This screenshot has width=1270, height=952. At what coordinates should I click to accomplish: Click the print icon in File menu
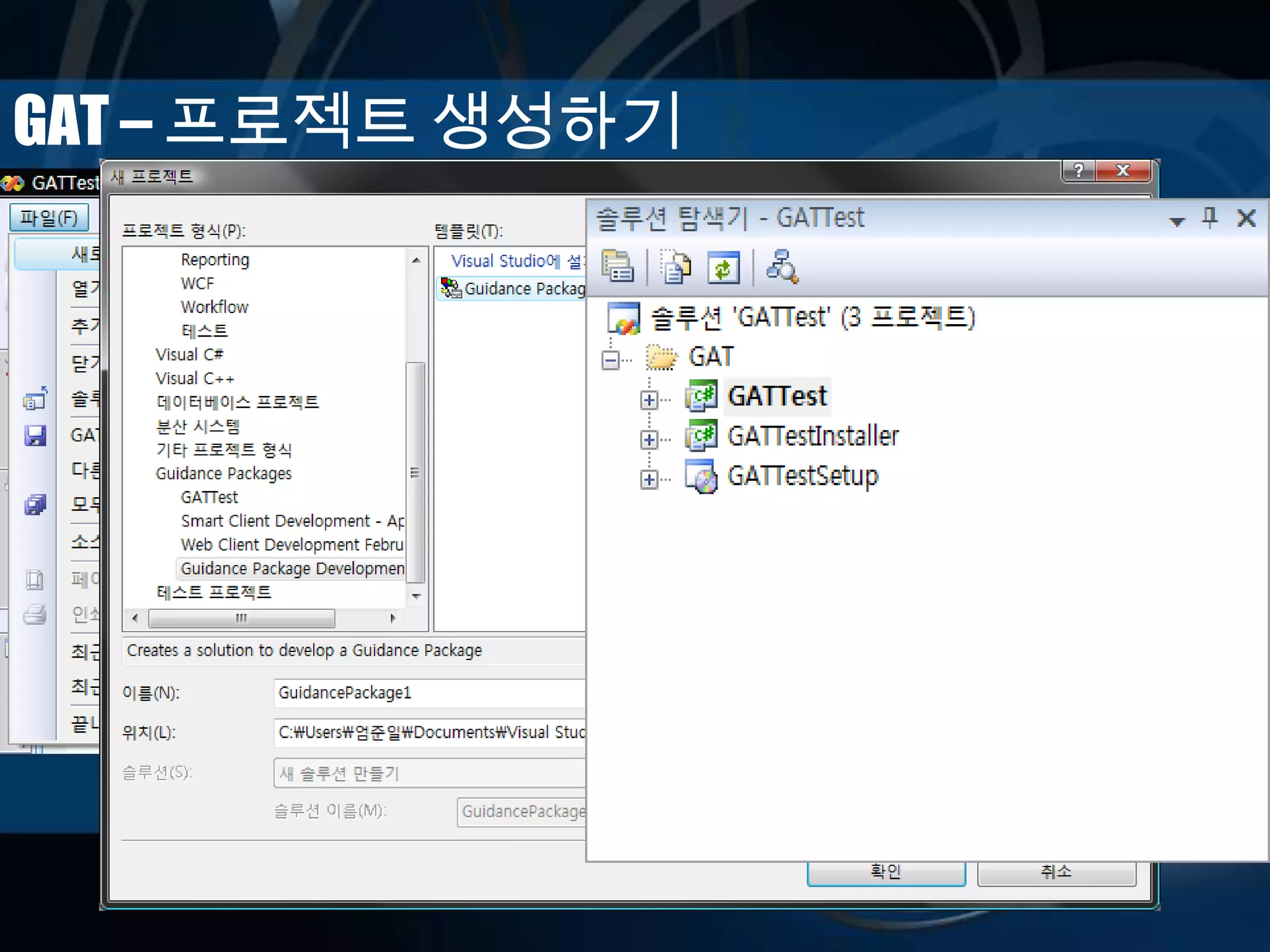pyautogui.click(x=35, y=614)
